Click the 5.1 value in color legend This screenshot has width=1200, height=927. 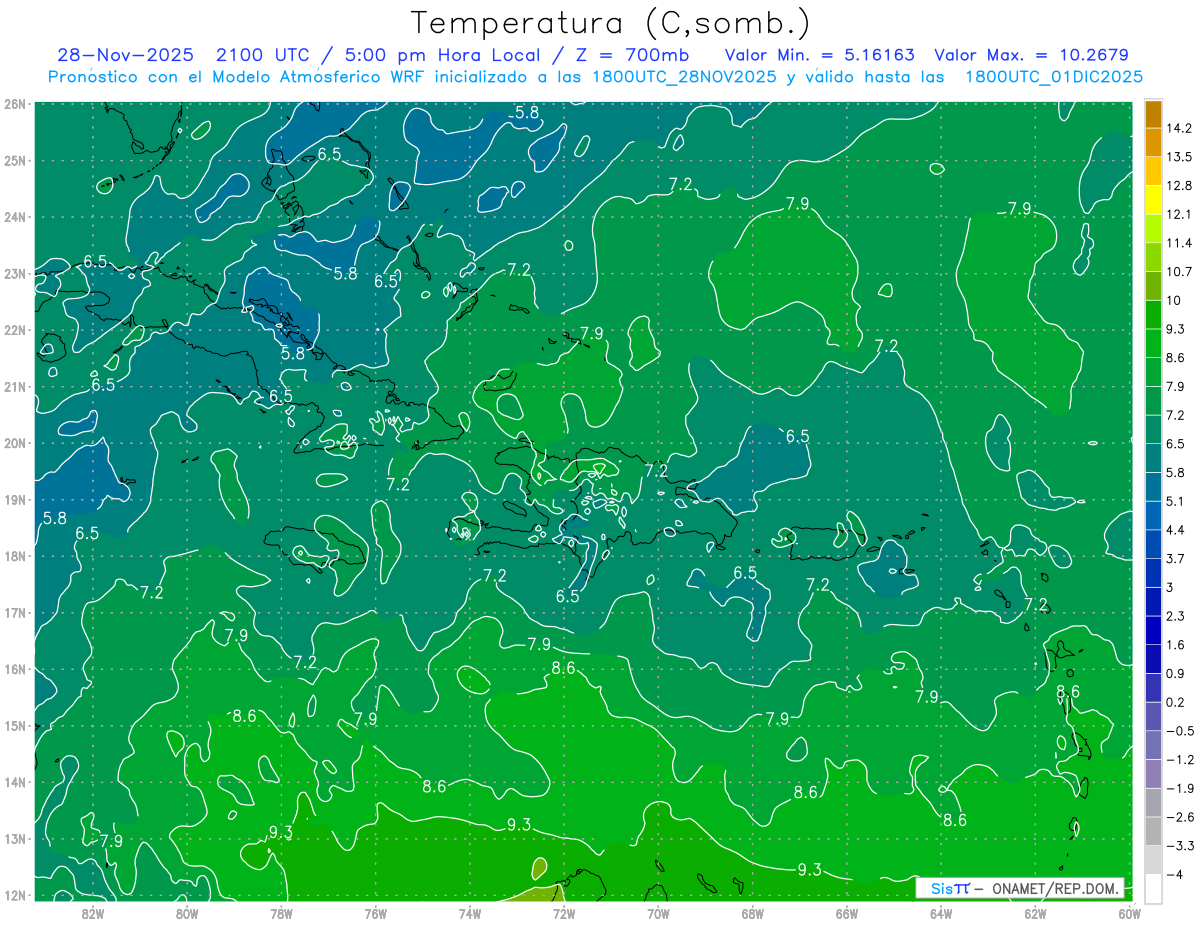(1176, 501)
